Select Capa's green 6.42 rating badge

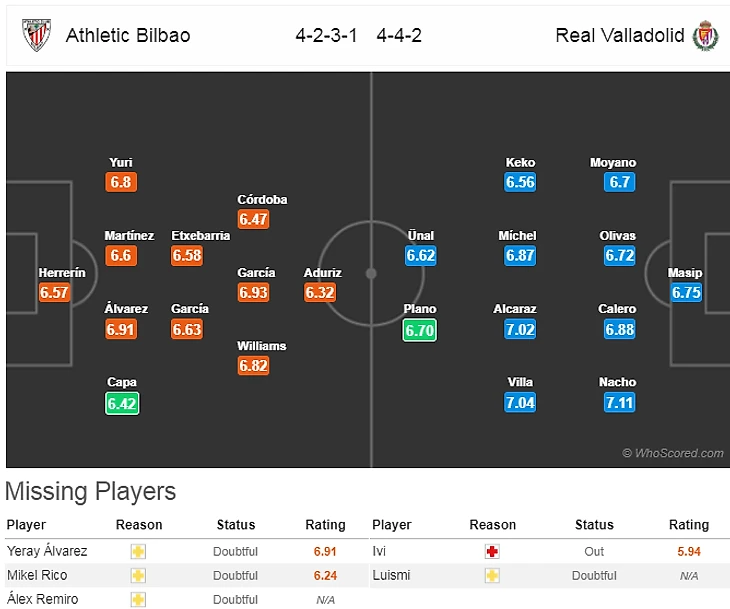tap(122, 403)
